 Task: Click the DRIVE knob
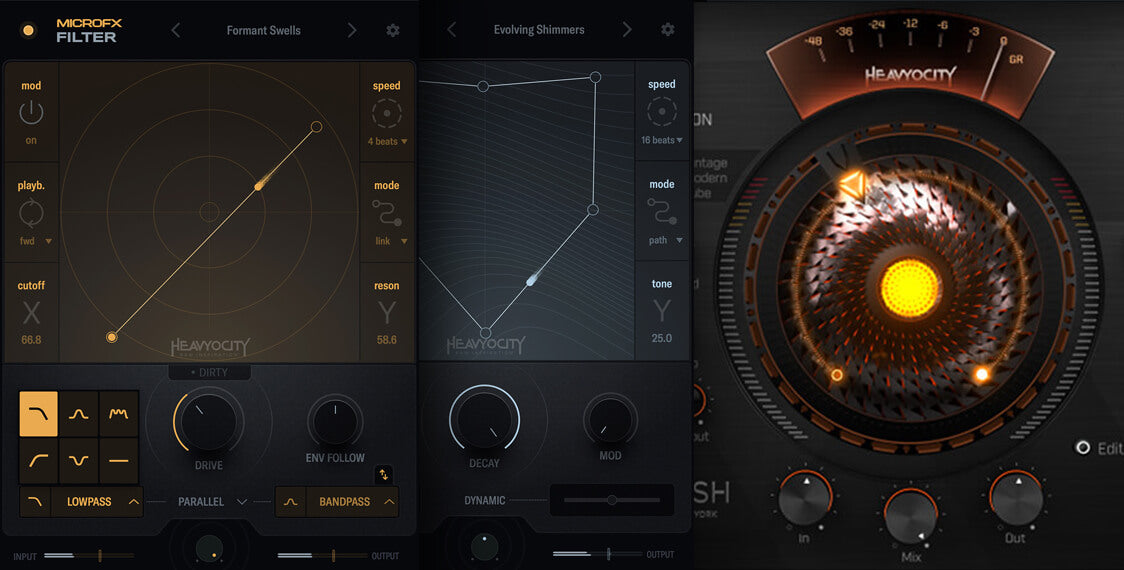point(209,421)
